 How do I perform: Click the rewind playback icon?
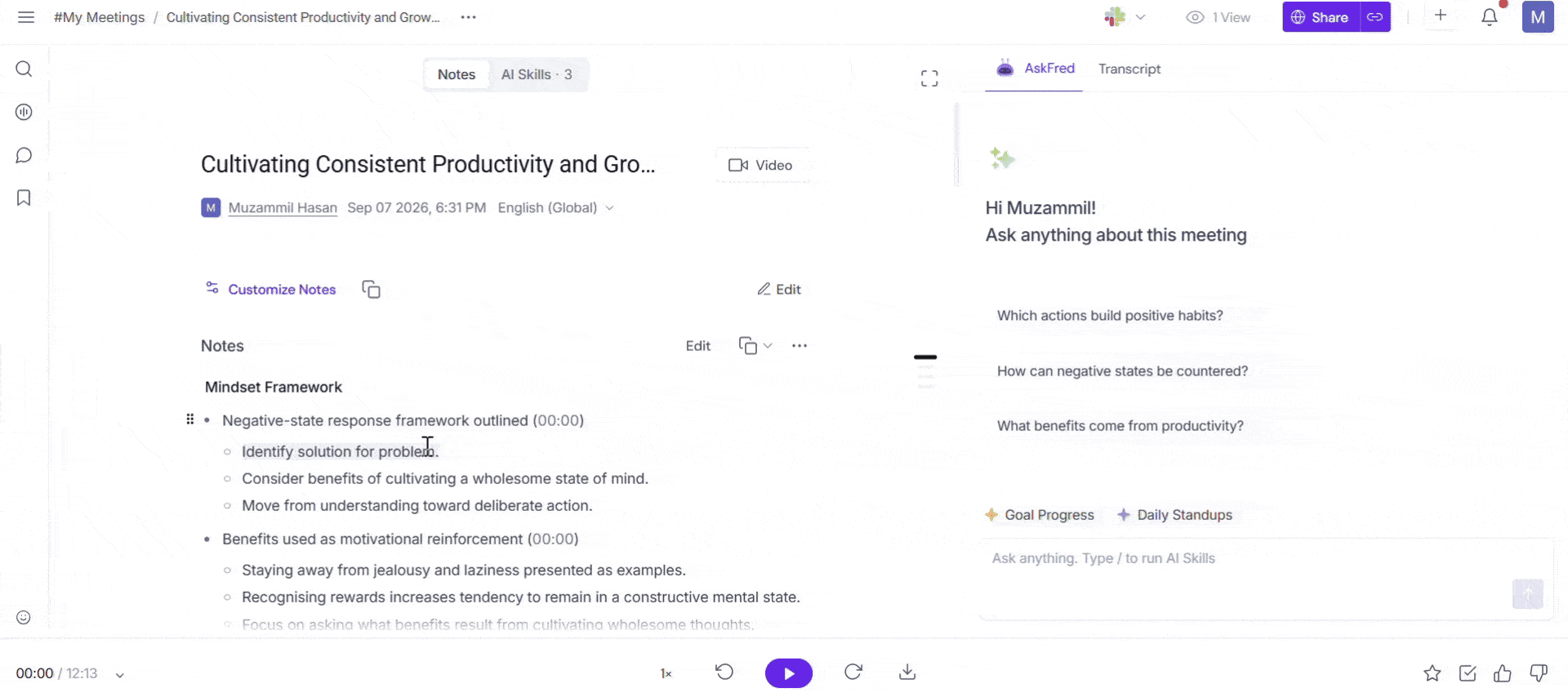click(x=724, y=672)
